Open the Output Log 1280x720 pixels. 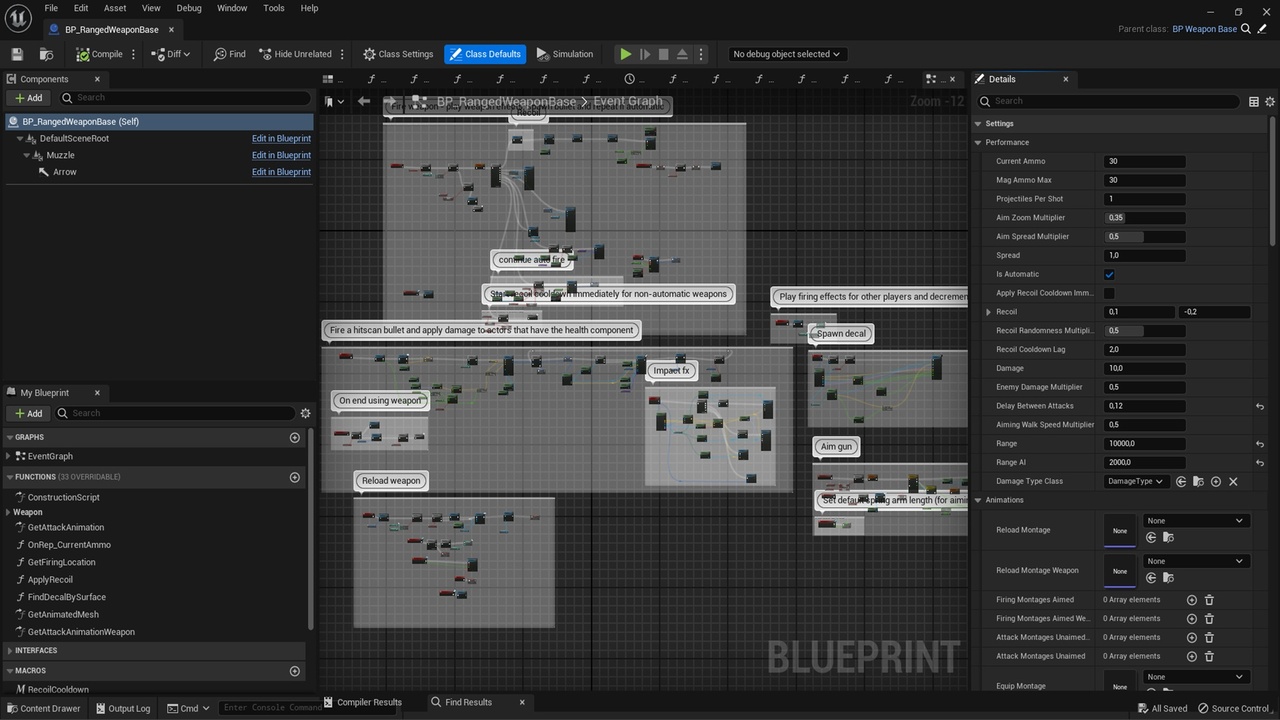pos(122,708)
